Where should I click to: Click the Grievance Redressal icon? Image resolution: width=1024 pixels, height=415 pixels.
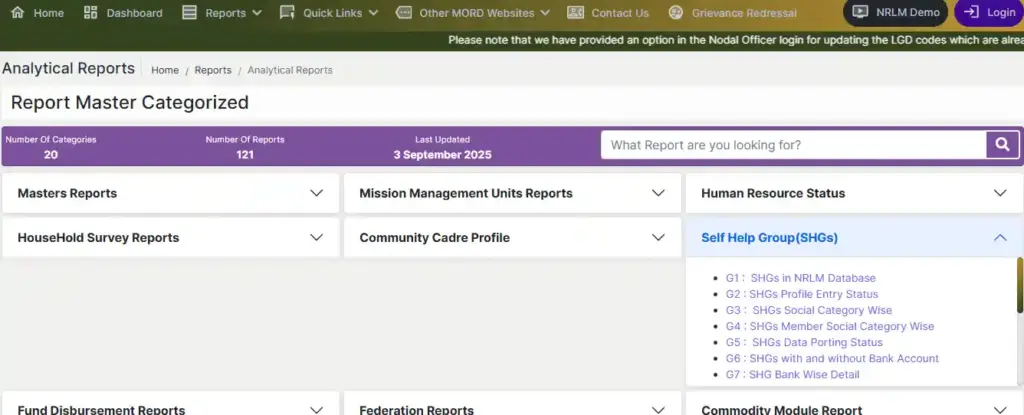pyautogui.click(x=676, y=13)
